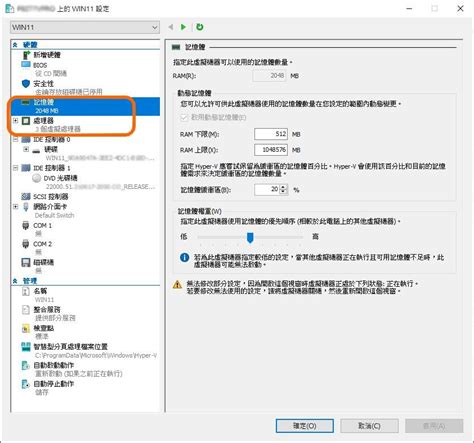This screenshot has height=443, width=474.
Task: Click the OK (確定) button
Action: point(305,426)
